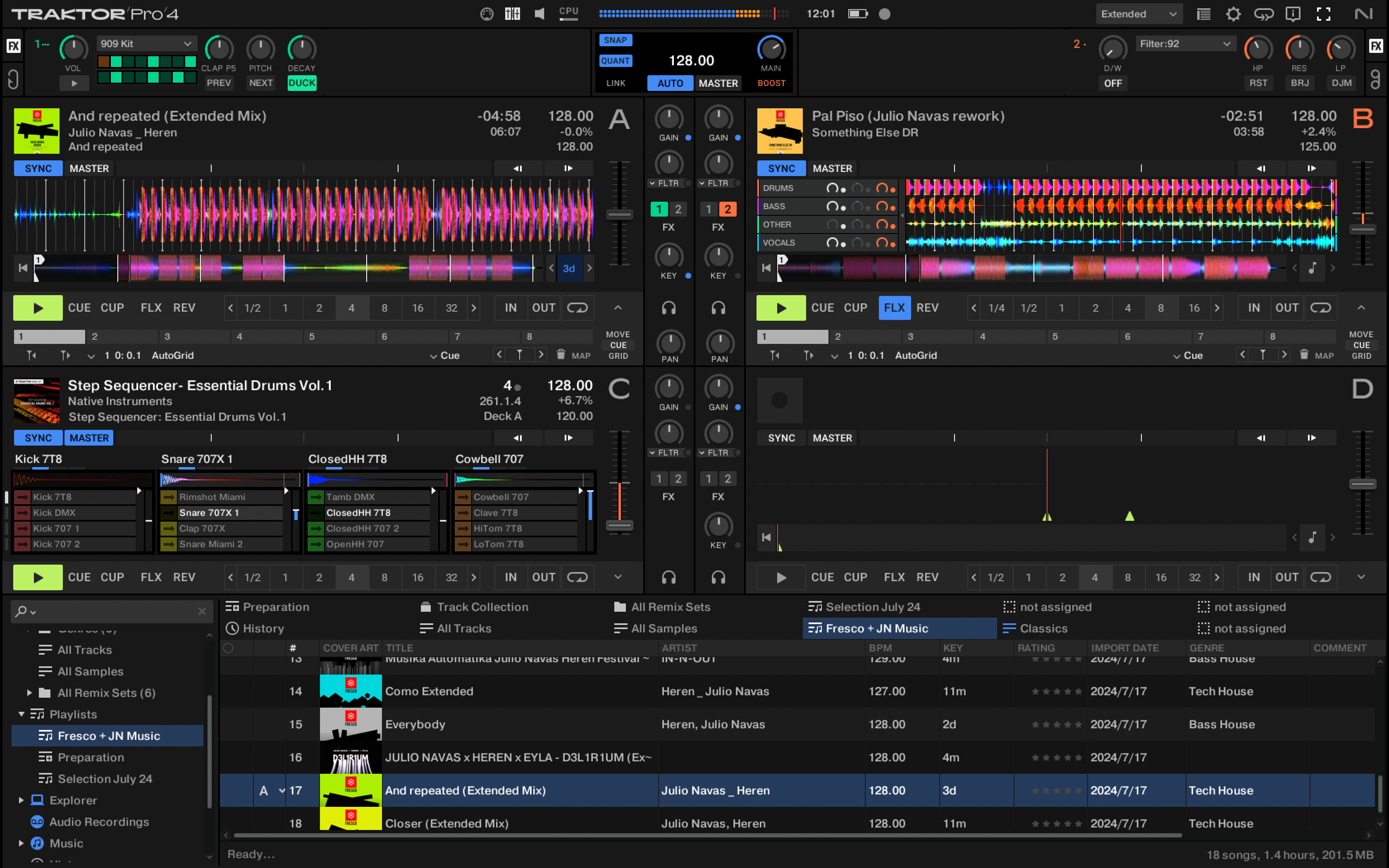
Task: Click the music note icon on deck B stripe
Action: point(1313,267)
